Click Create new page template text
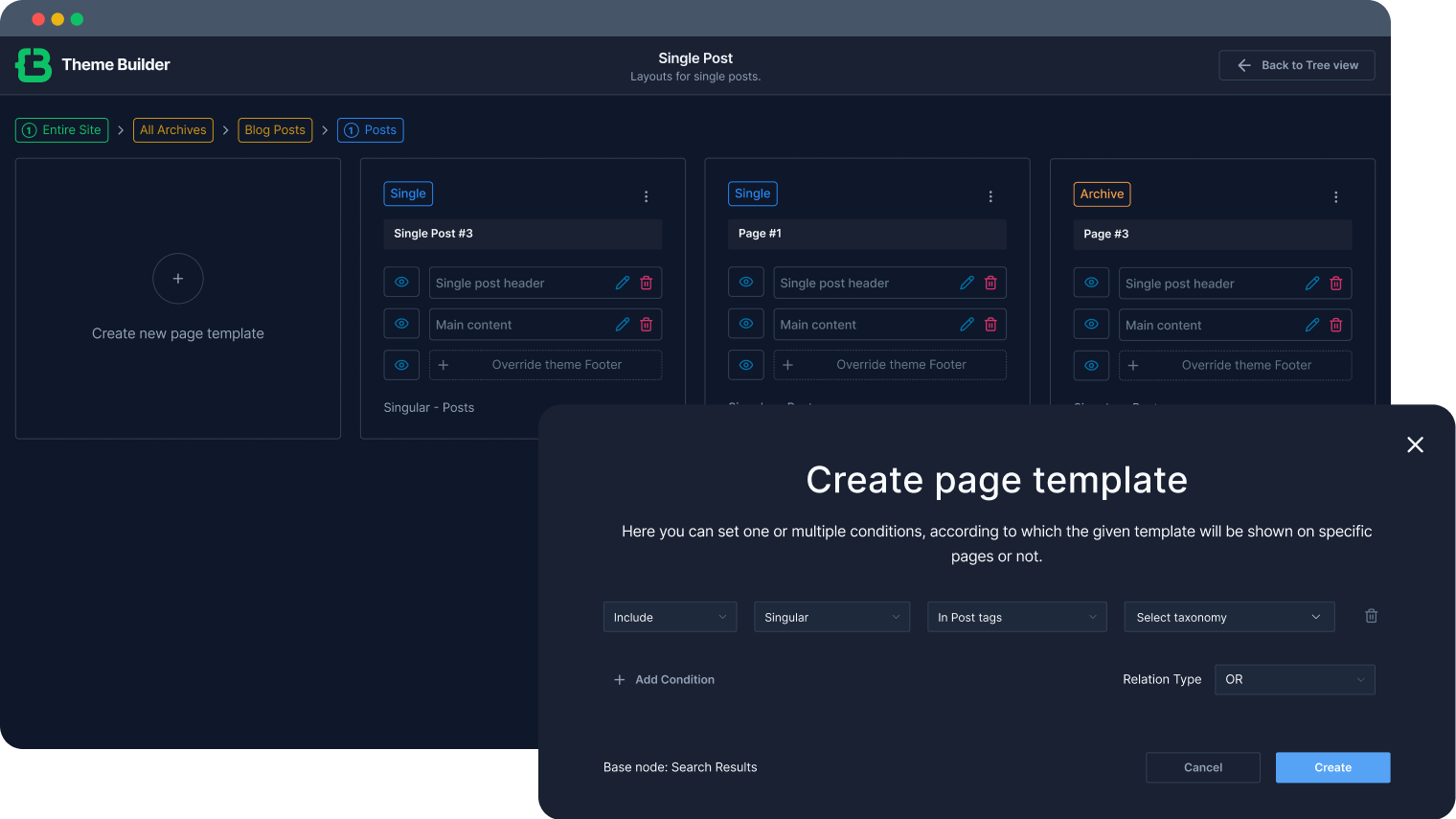 tap(178, 333)
